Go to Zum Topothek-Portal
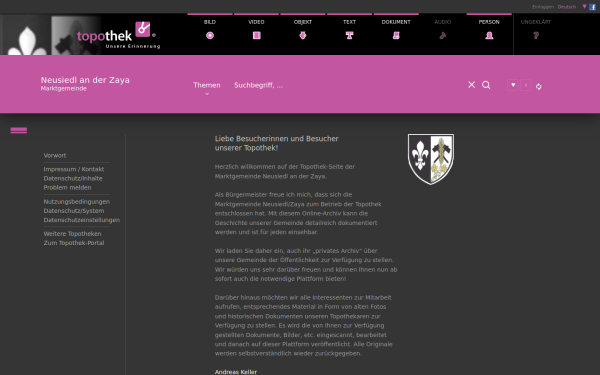The width and height of the screenshot is (600, 375). [74, 243]
